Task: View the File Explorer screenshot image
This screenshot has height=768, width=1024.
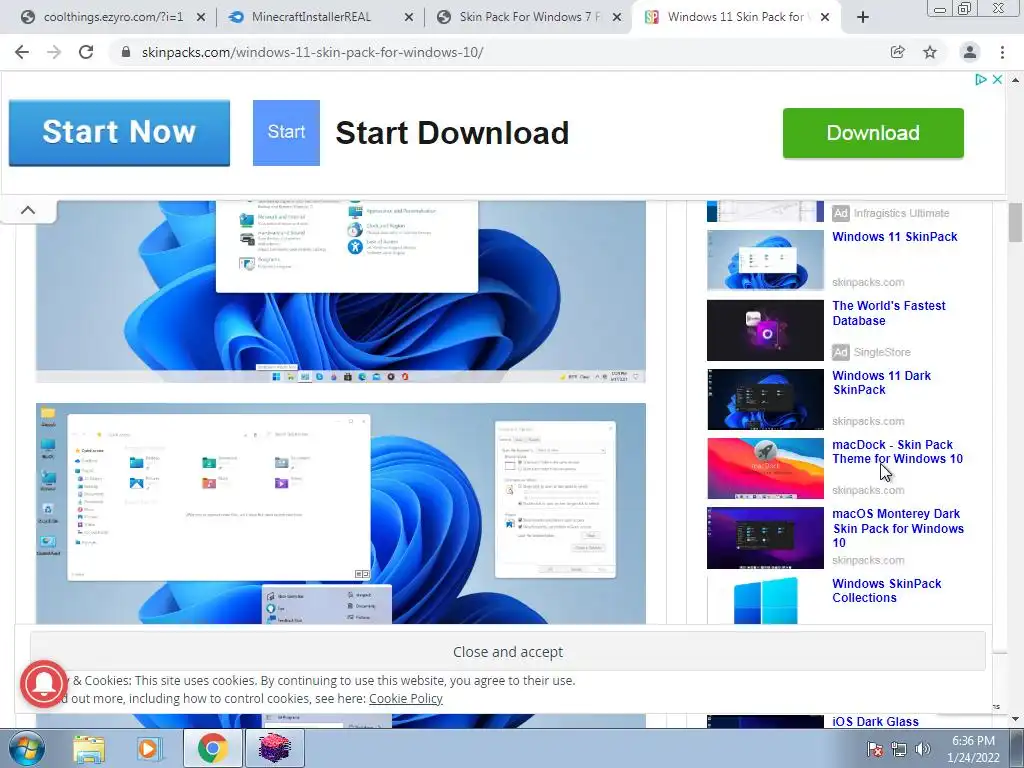Action: pos(341,513)
